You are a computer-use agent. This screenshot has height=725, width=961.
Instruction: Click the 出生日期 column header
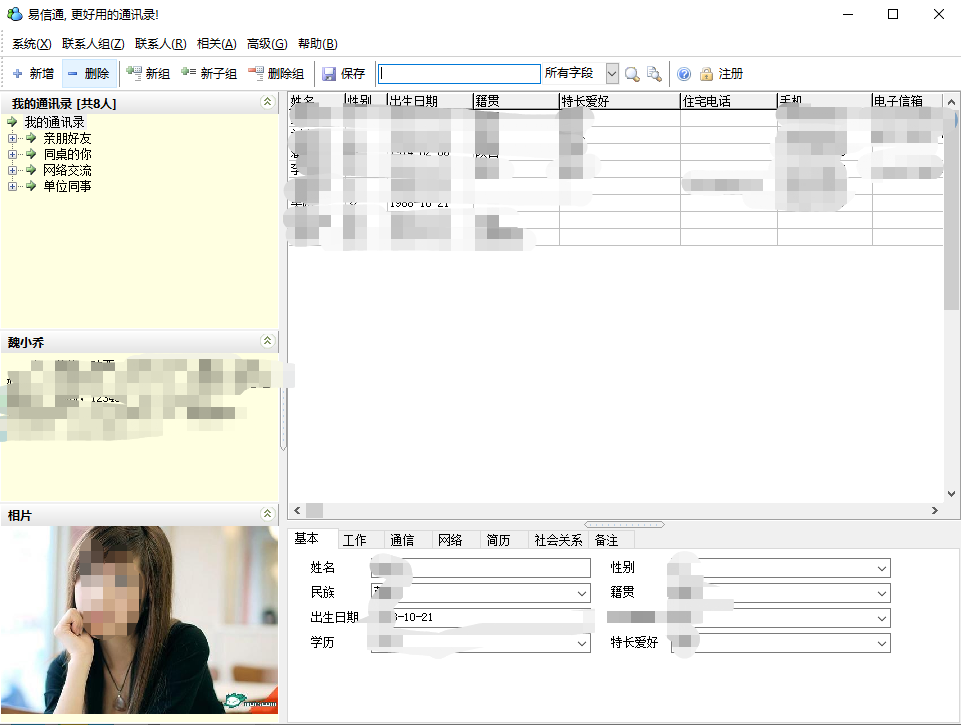tap(429, 101)
